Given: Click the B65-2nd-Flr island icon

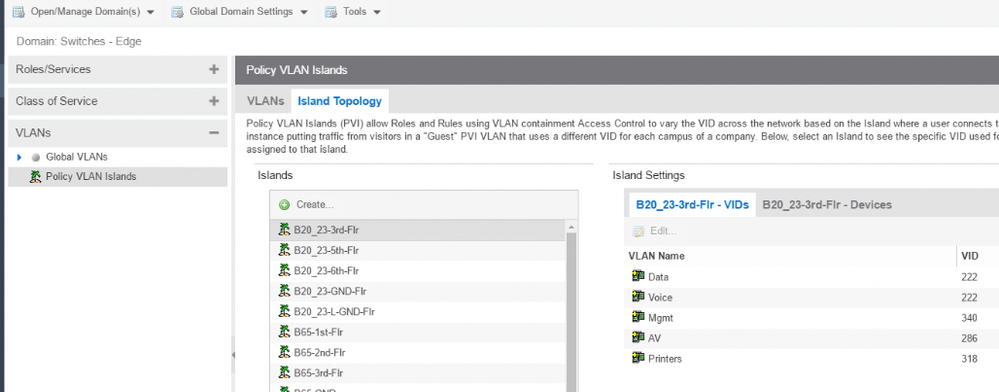Looking at the screenshot, I should pyautogui.click(x=284, y=352).
